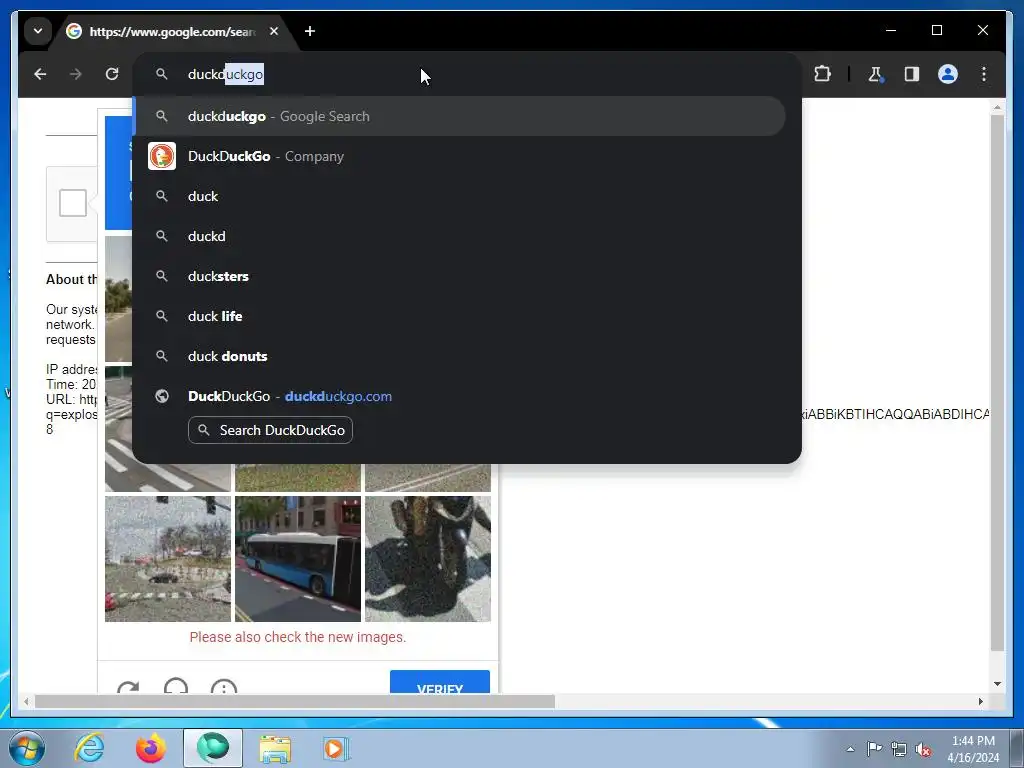Open the taskbar clock showing 1:44 PM

[x=973, y=749]
